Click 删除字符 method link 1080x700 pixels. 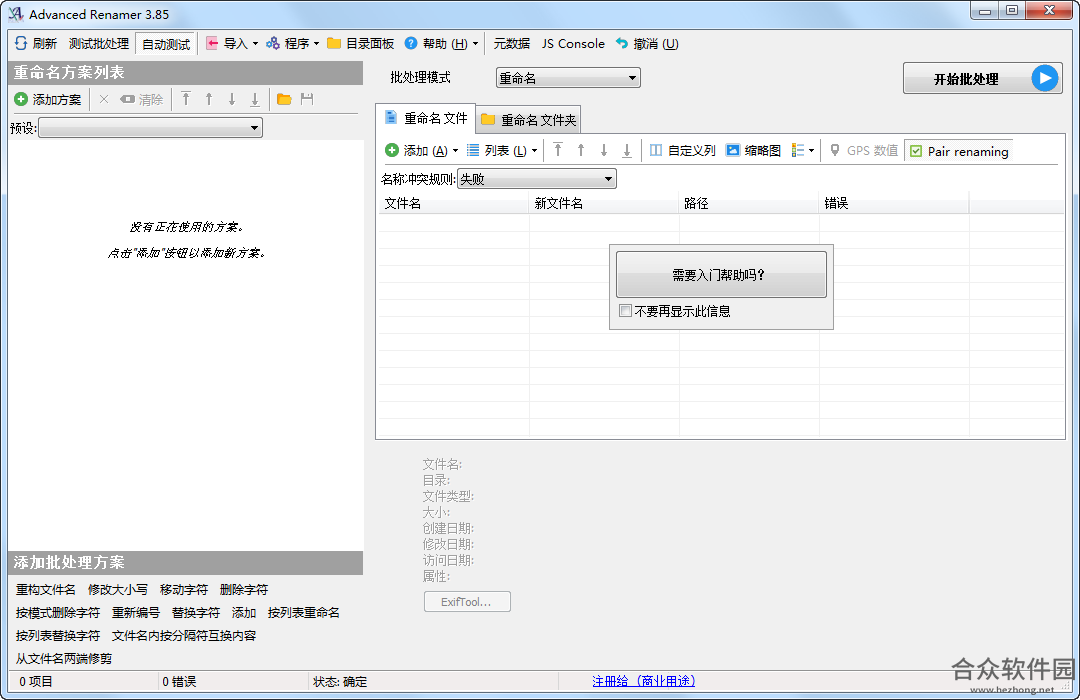pyautogui.click(x=244, y=590)
